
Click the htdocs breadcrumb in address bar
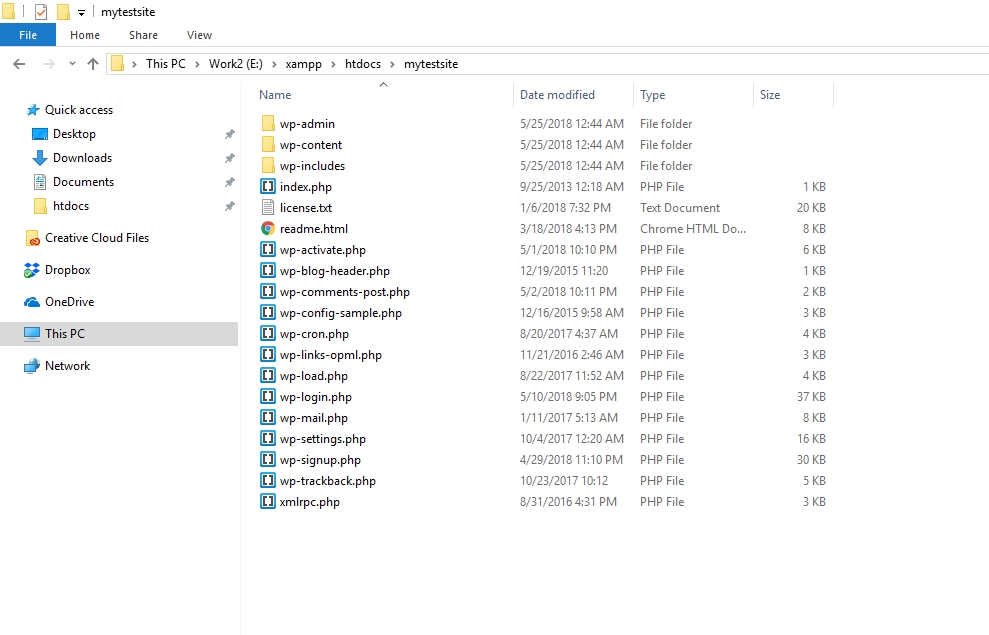[363, 64]
